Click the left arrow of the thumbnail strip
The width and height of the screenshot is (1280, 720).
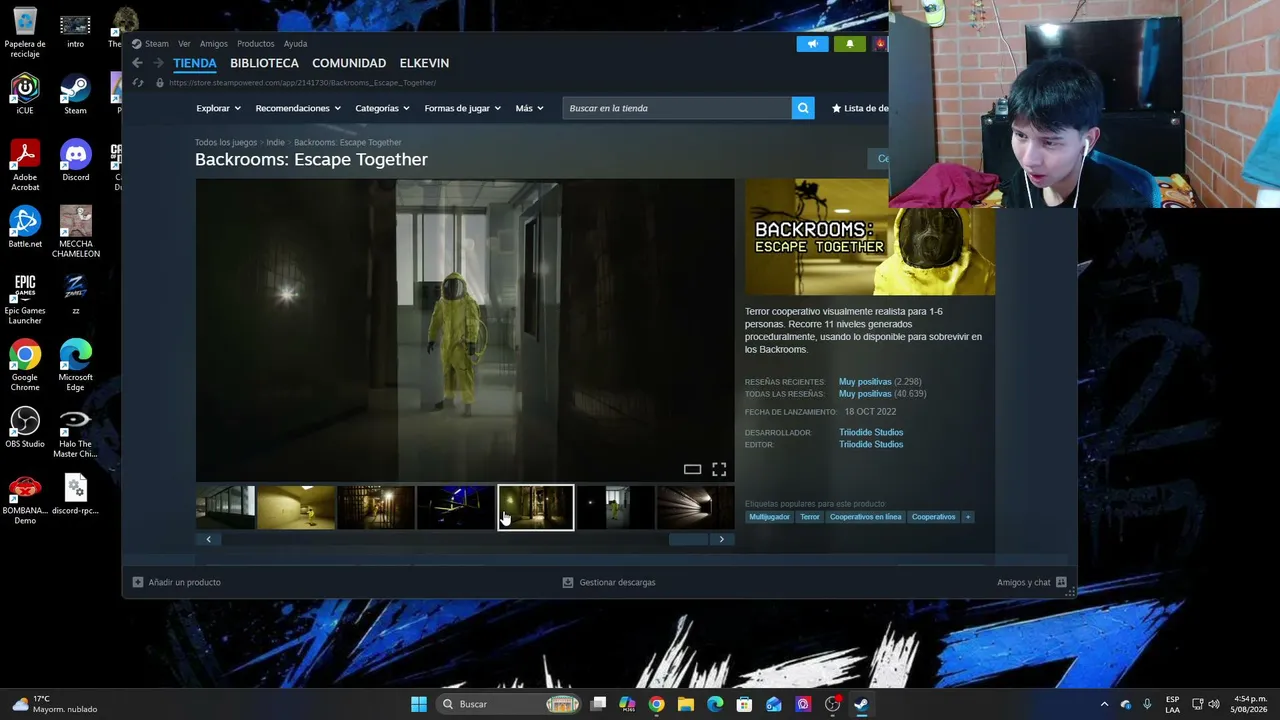point(208,539)
